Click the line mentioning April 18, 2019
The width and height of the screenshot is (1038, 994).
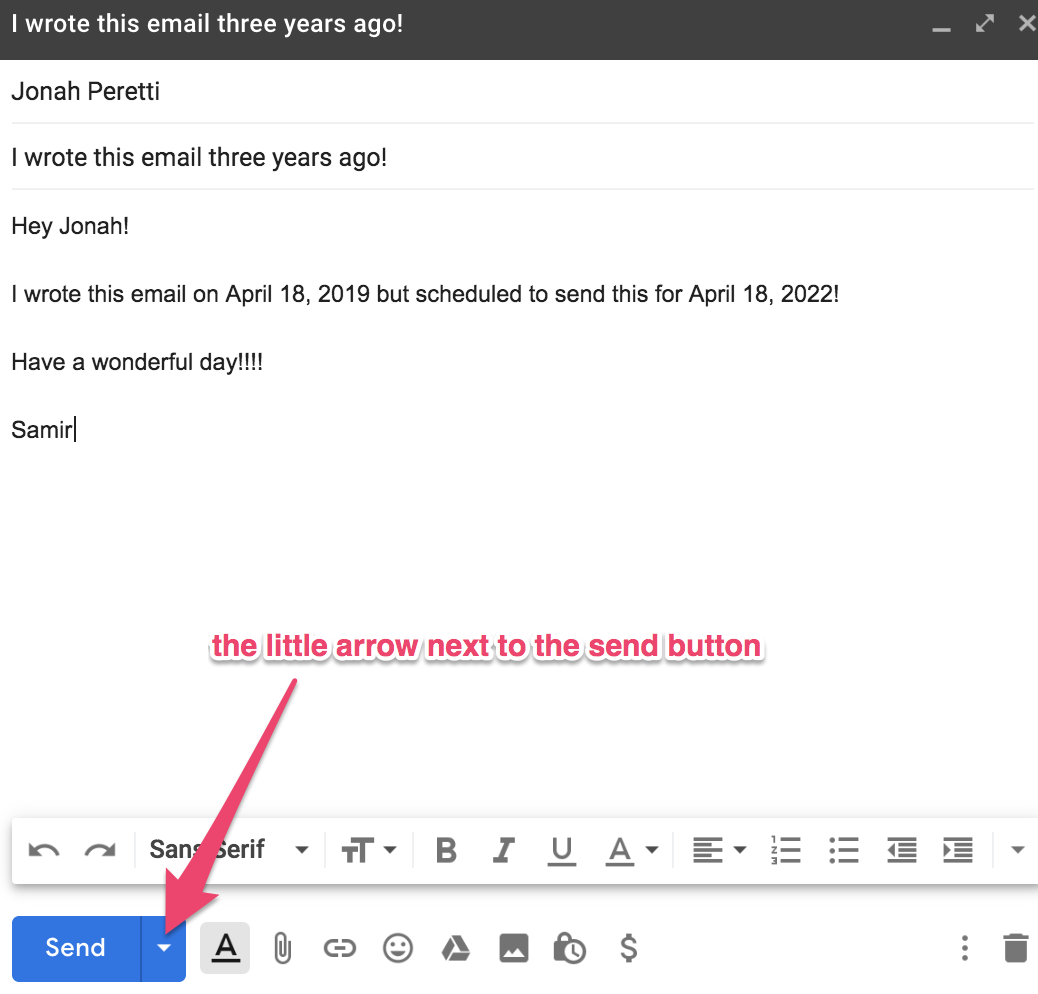[x=425, y=294]
